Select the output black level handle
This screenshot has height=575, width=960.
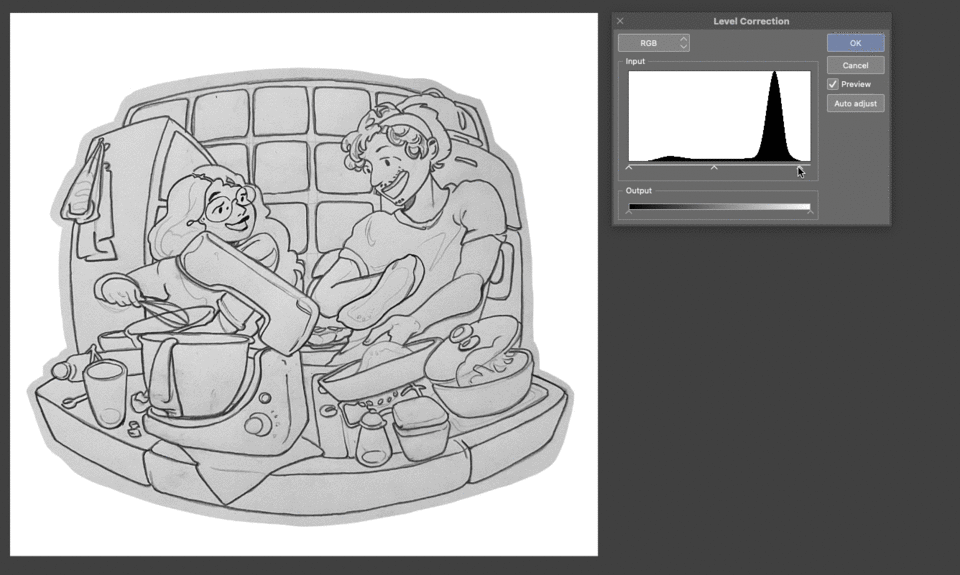(x=629, y=212)
